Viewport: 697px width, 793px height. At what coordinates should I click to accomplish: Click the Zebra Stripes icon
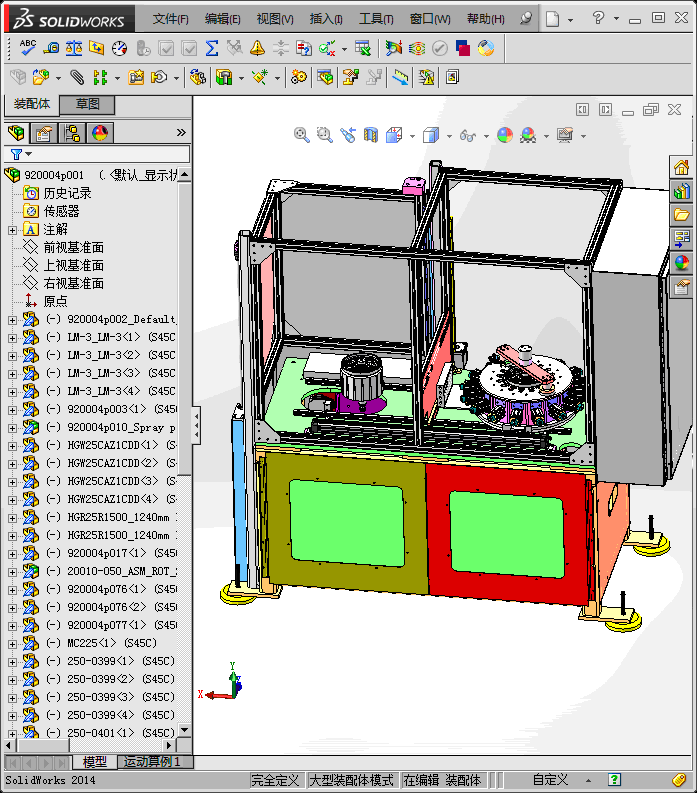417,48
